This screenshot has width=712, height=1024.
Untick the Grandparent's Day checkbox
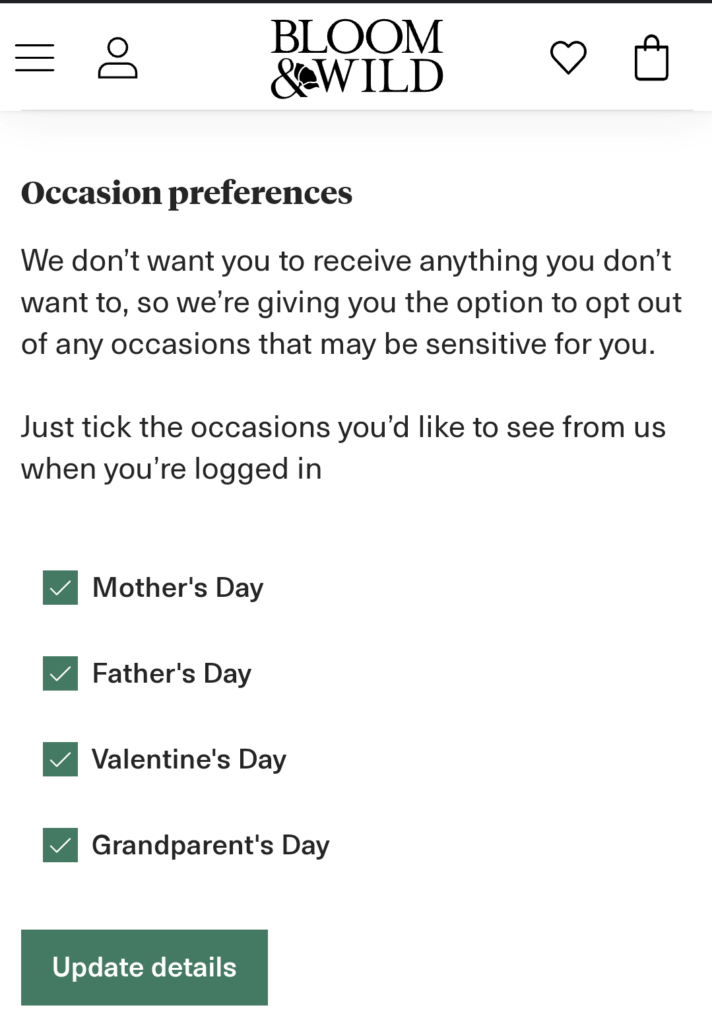pyautogui.click(x=59, y=845)
